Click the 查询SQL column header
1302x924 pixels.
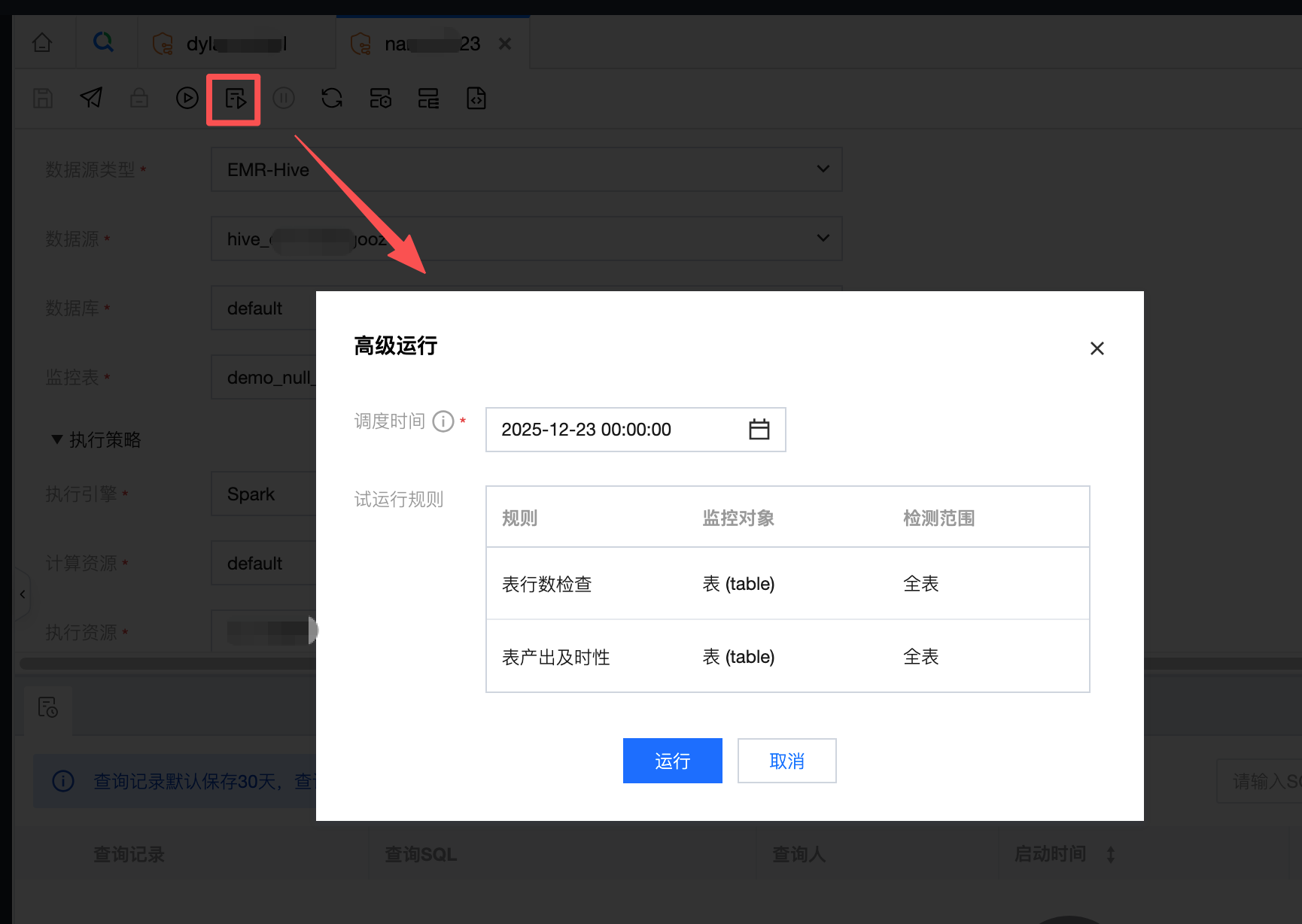click(421, 854)
